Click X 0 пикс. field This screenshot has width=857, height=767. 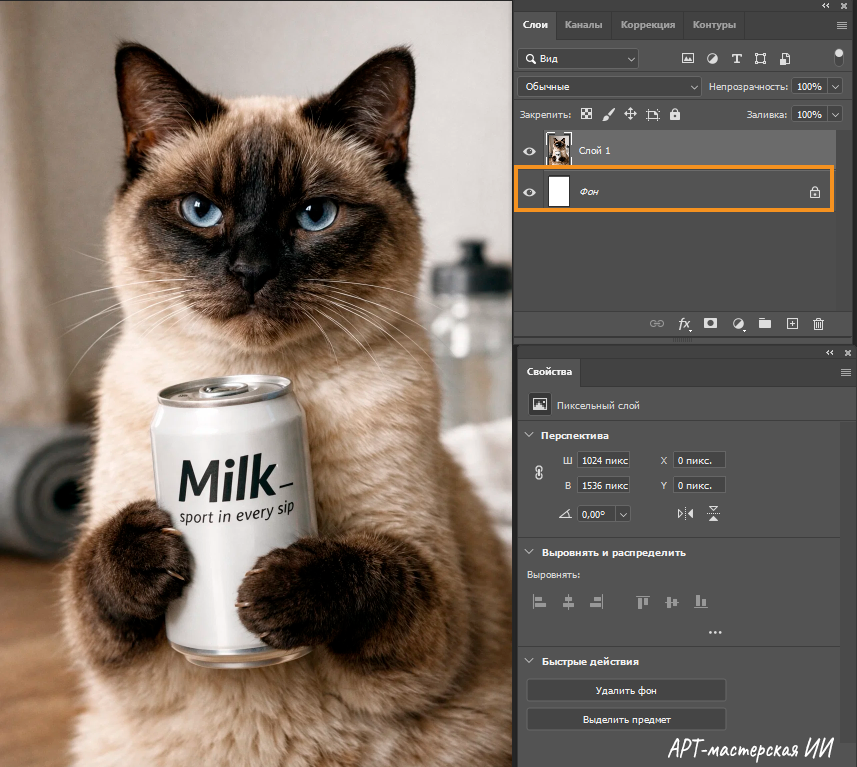(699, 460)
